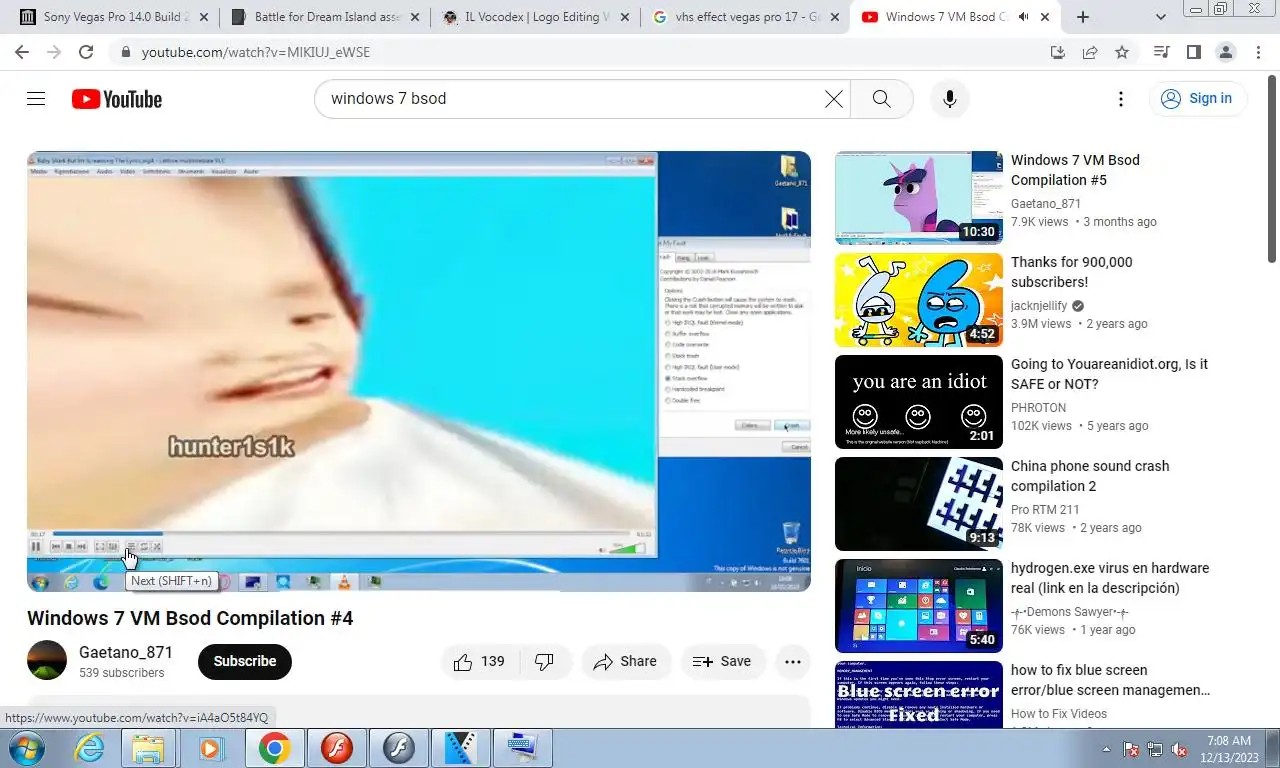Open Windows Media Player from taskbar

point(211,748)
